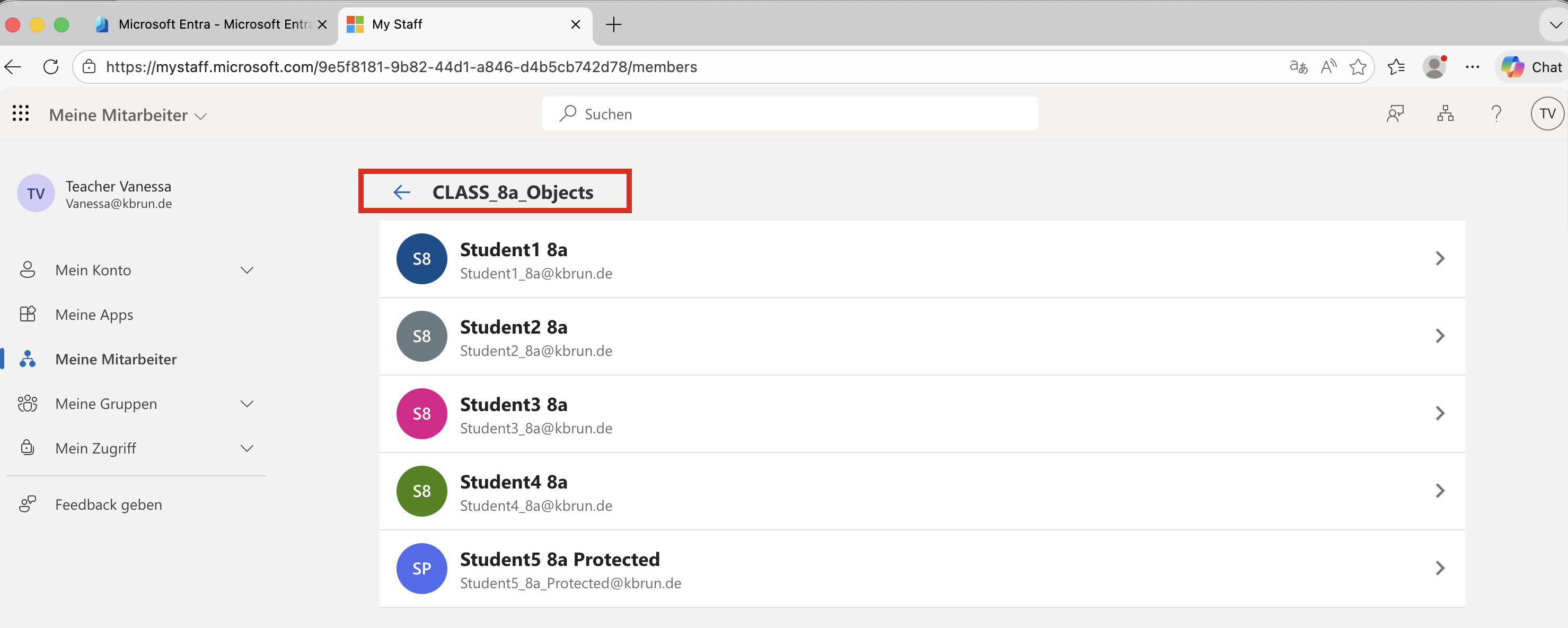Click the browser favorites star icon
This screenshot has width=1568, height=628.
tap(1358, 67)
